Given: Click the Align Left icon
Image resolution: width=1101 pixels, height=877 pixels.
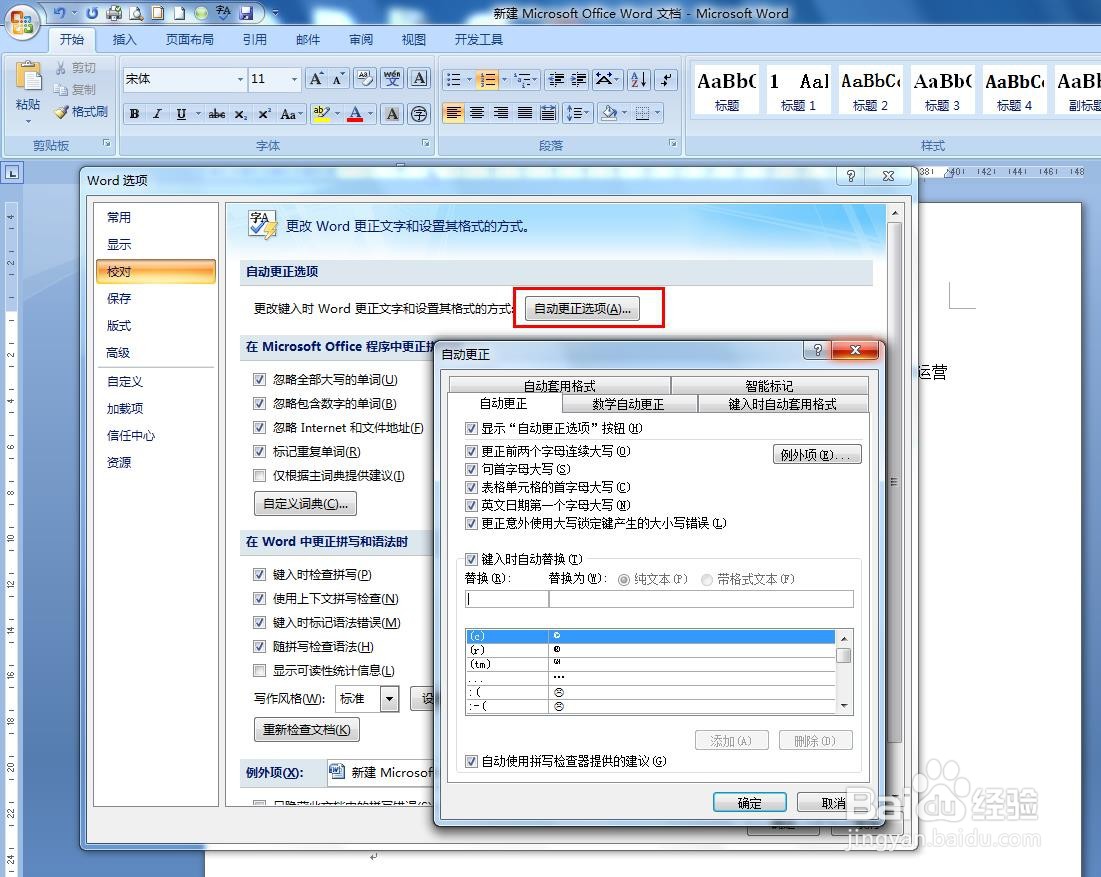Looking at the screenshot, I should (x=454, y=112).
